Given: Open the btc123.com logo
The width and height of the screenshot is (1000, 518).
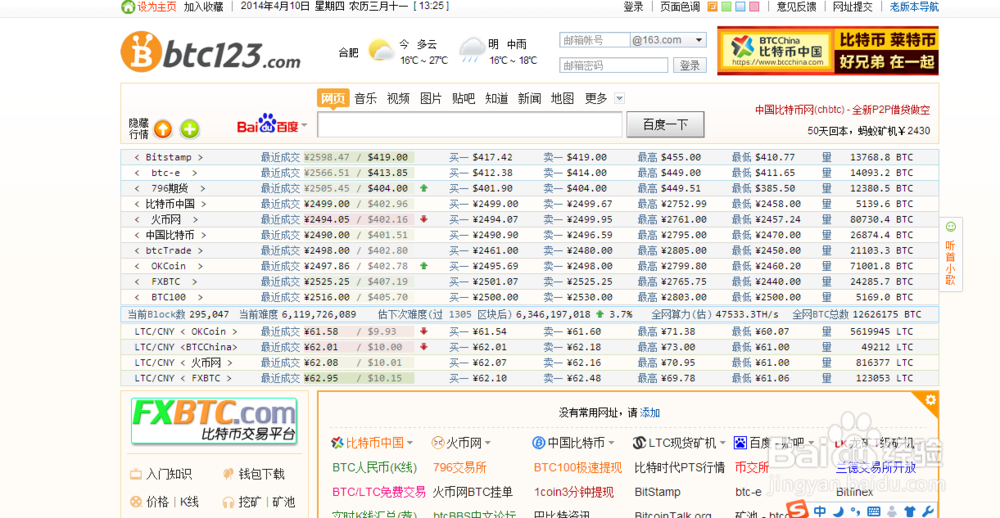Looking at the screenshot, I should [x=210, y=52].
